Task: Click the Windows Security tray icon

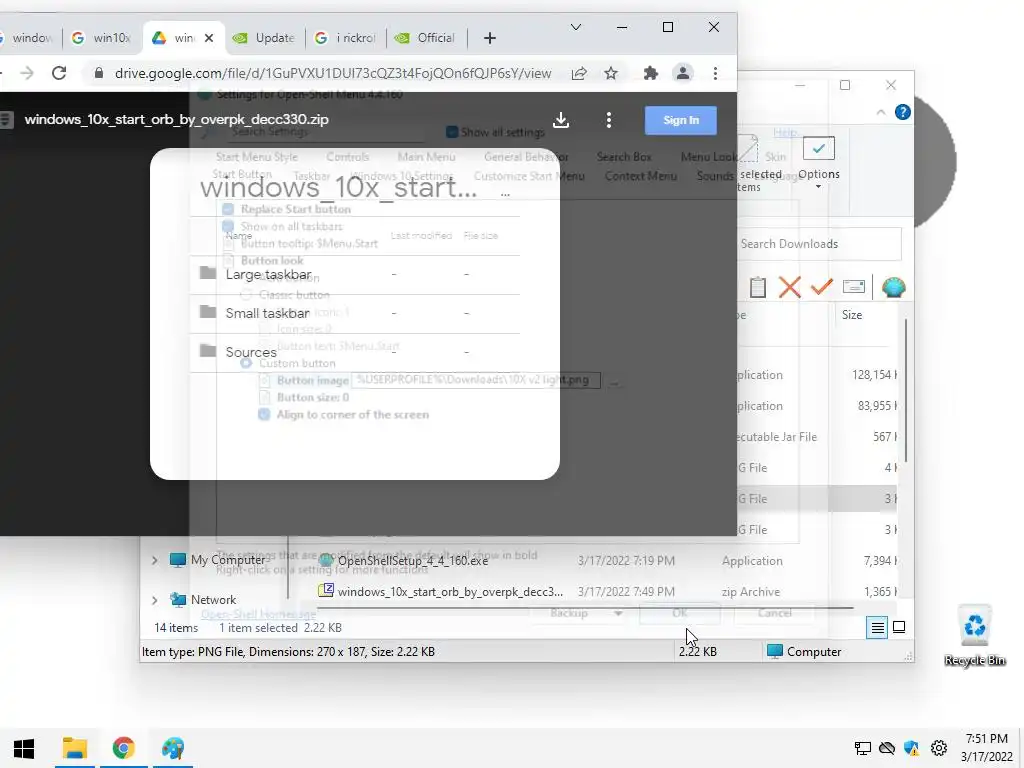Action: click(912, 748)
